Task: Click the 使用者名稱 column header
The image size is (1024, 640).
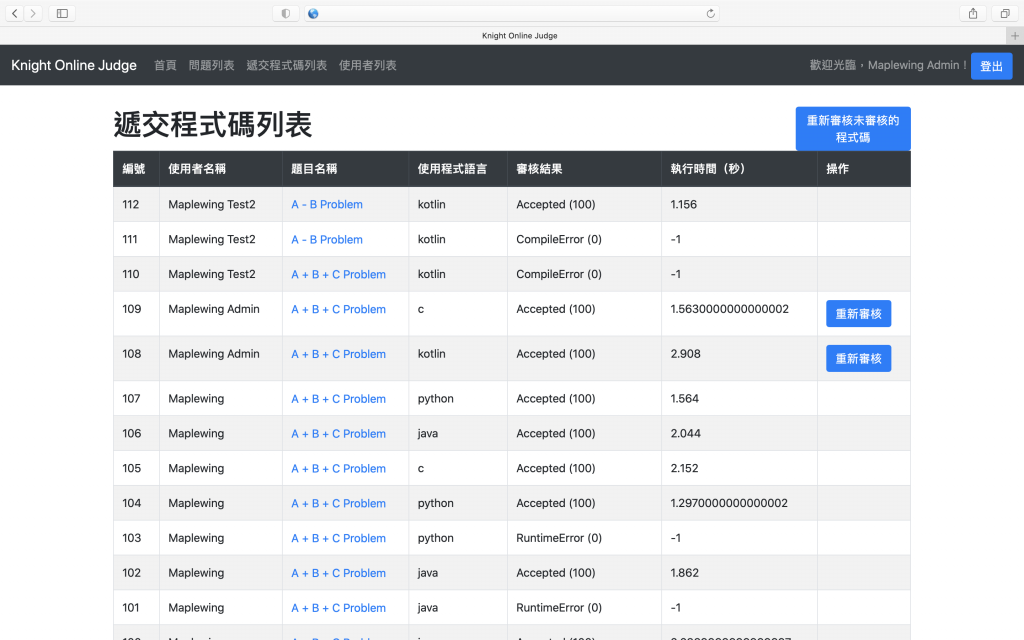Action: pyautogui.click(x=221, y=169)
